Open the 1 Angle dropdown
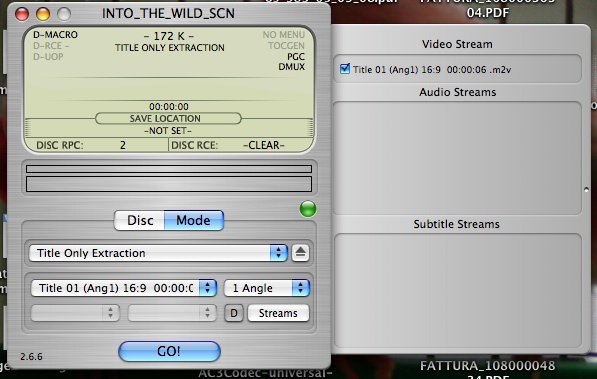The height and width of the screenshot is (379, 597). coord(267,288)
